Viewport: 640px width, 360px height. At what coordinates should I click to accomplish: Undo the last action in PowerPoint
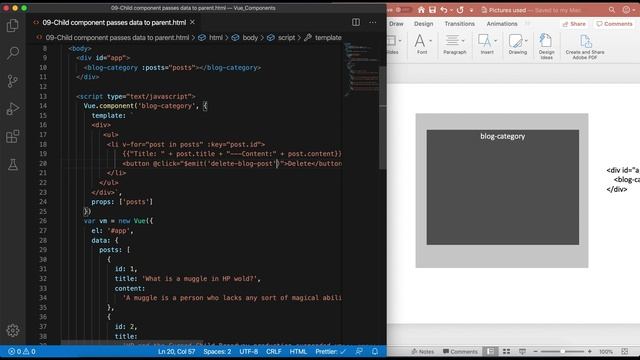444,10
